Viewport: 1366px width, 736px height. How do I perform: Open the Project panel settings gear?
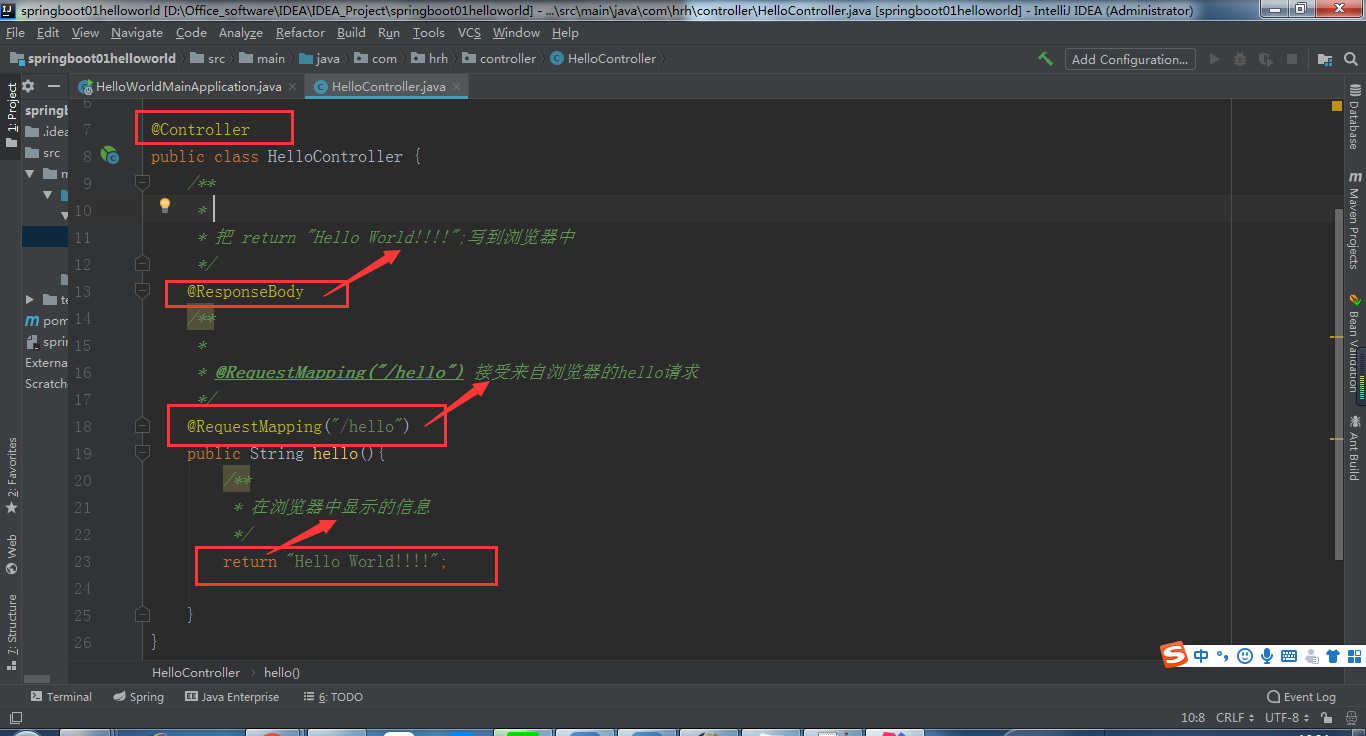coord(28,86)
